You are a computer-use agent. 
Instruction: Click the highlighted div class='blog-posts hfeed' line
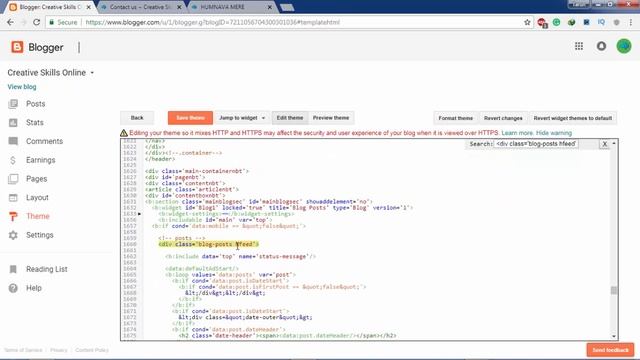[x=209, y=244]
